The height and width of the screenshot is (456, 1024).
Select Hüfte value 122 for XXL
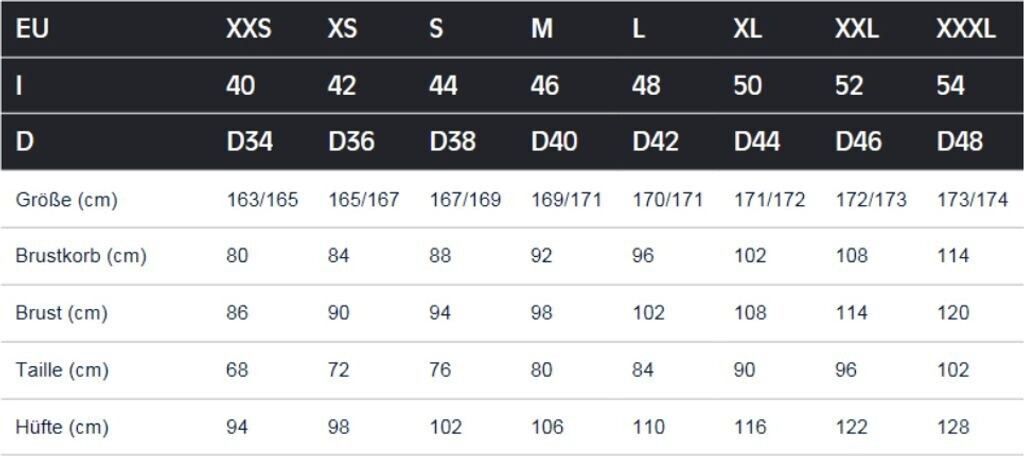[x=851, y=427]
